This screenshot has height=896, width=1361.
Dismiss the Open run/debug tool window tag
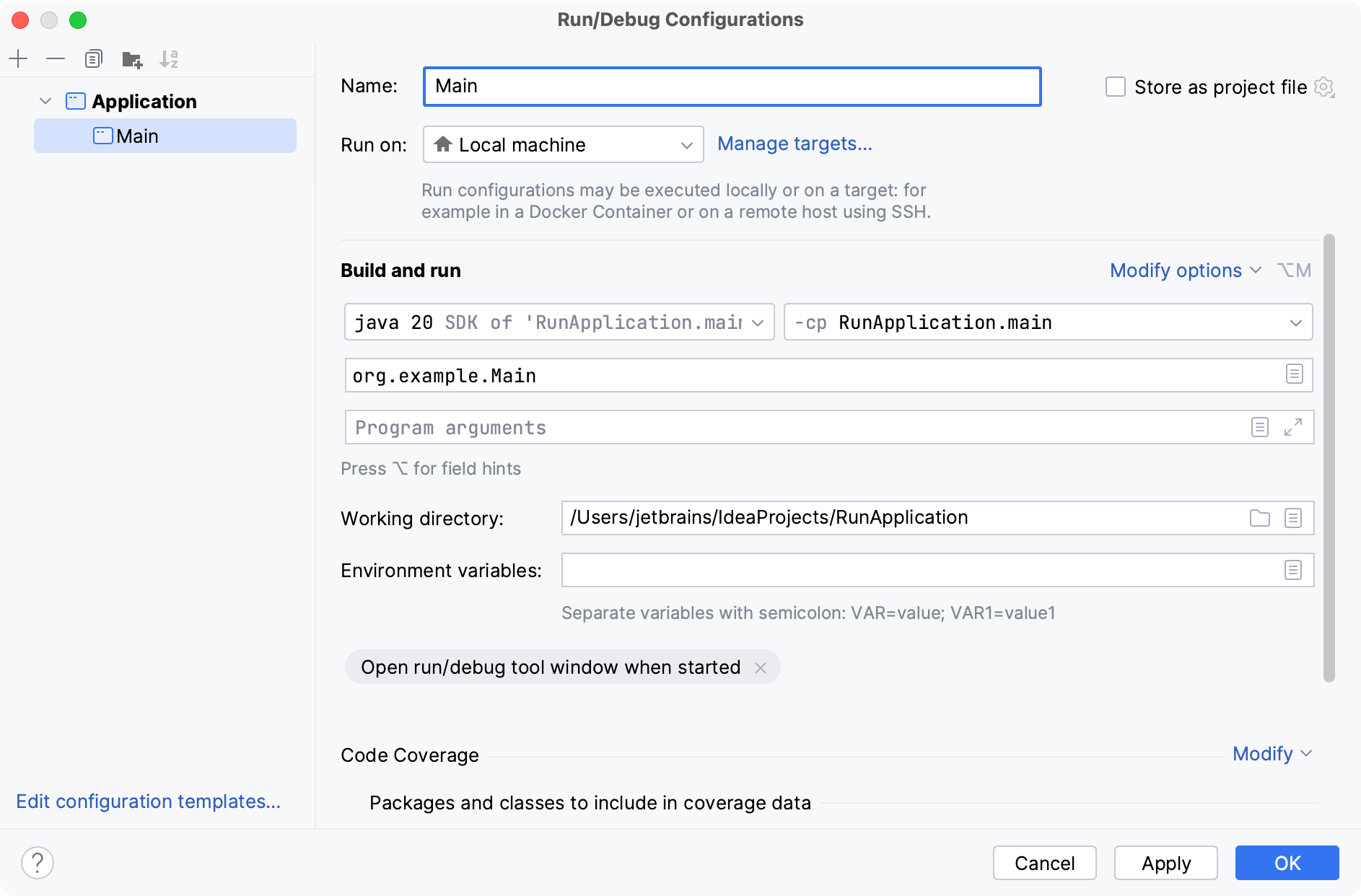click(x=761, y=667)
